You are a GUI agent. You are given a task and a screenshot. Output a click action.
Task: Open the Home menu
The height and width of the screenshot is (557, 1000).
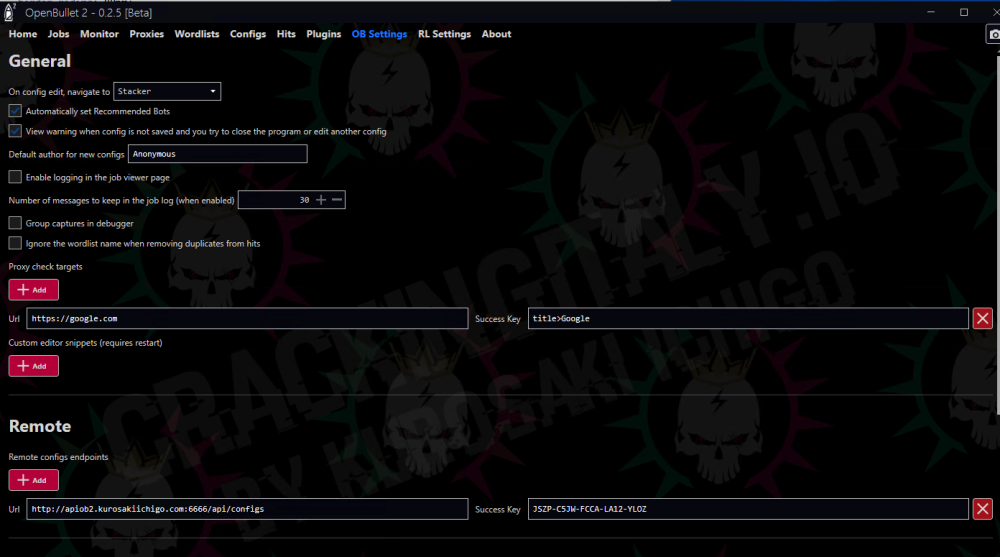point(23,34)
